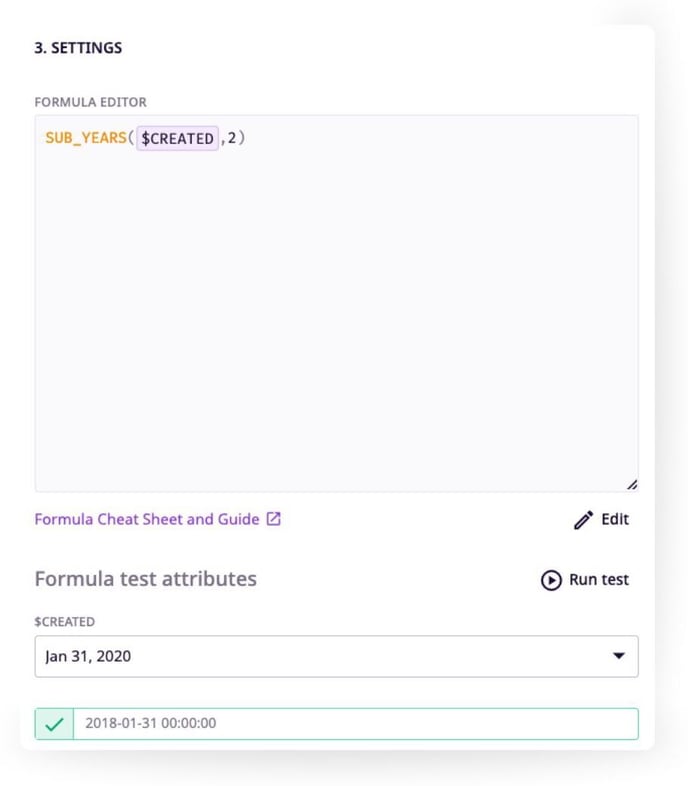
Task: Click the external link icon beside the guide
Action: tap(273, 520)
